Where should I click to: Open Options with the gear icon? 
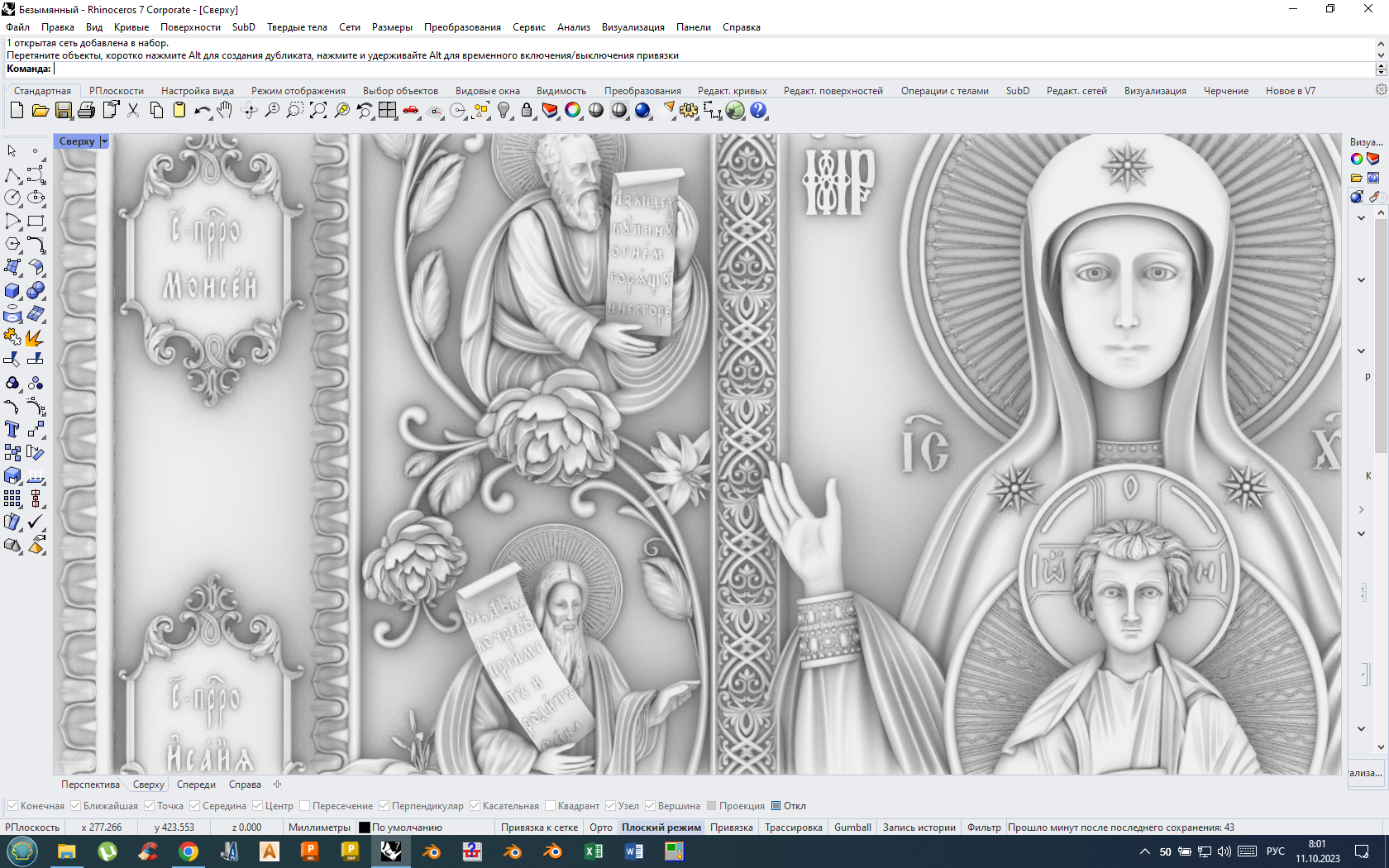(x=689, y=110)
